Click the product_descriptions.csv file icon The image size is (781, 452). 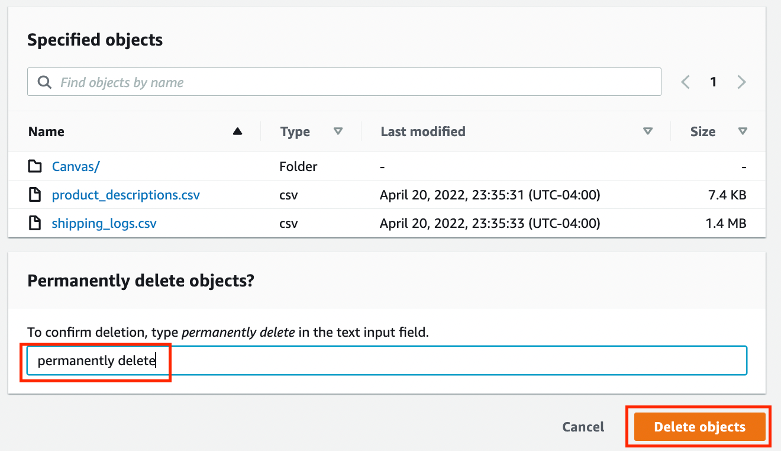(x=35, y=195)
